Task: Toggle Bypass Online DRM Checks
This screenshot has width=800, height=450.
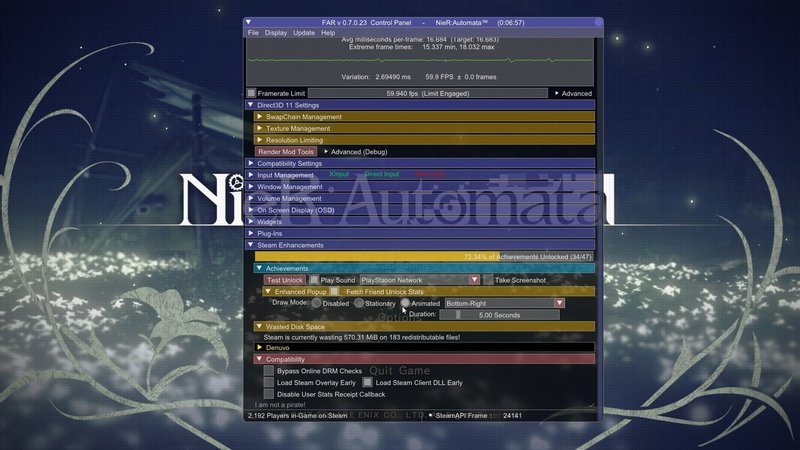Action: pyautogui.click(x=268, y=371)
